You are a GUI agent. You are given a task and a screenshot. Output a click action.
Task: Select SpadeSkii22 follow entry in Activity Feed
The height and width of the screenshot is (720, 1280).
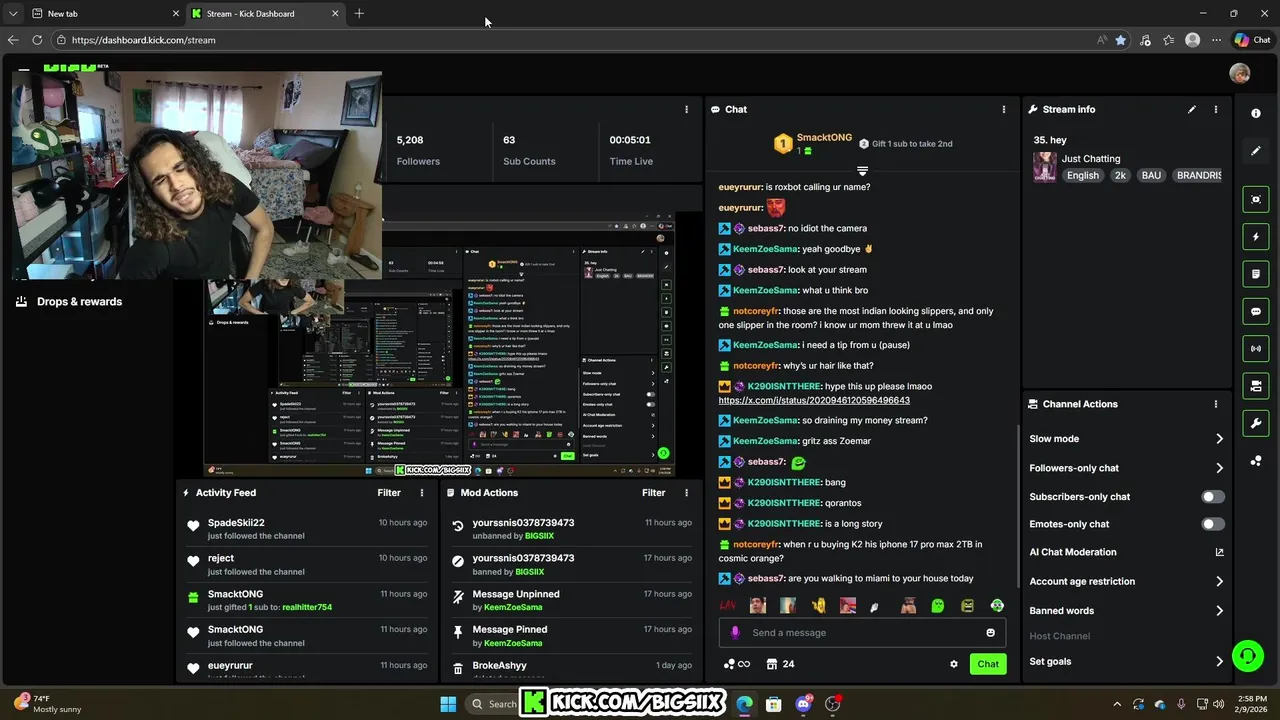307,529
